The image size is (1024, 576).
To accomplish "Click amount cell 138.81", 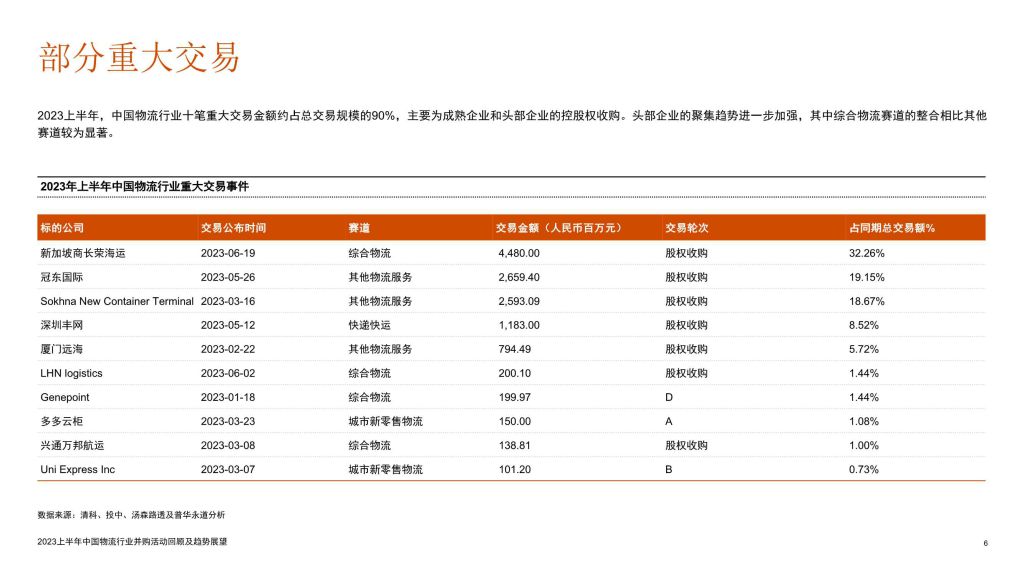I will coord(515,445).
